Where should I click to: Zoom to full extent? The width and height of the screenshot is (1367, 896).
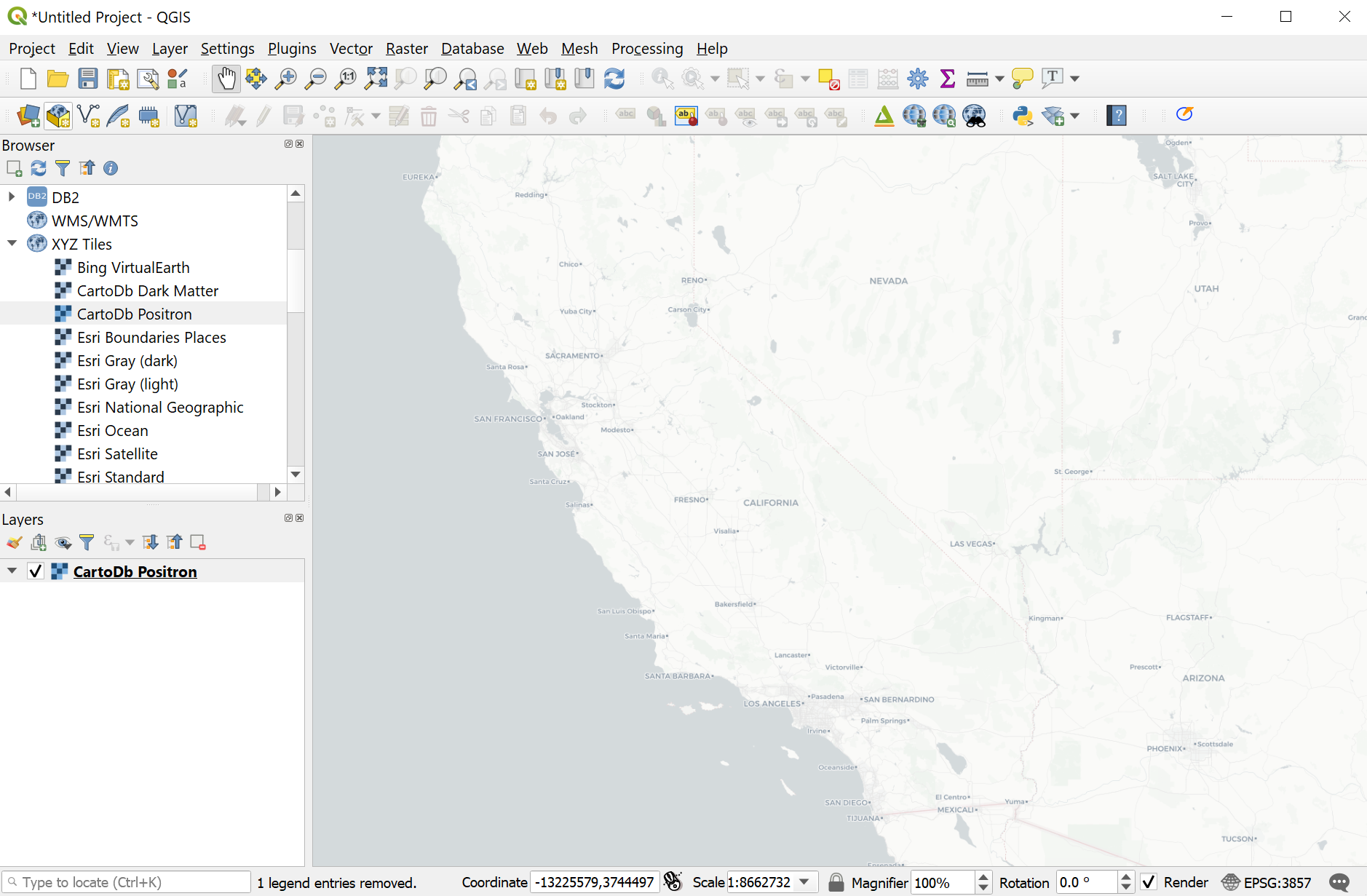point(376,79)
